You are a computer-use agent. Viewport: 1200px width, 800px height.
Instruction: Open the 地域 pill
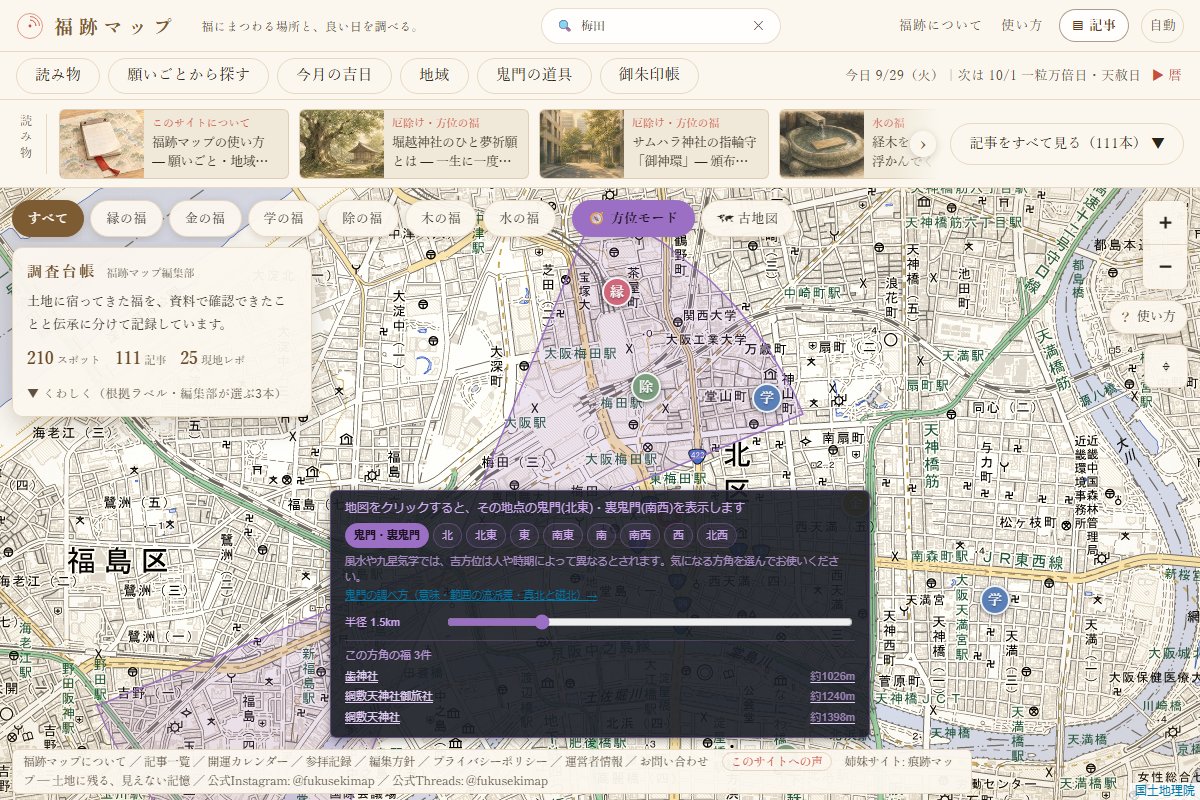pos(434,75)
